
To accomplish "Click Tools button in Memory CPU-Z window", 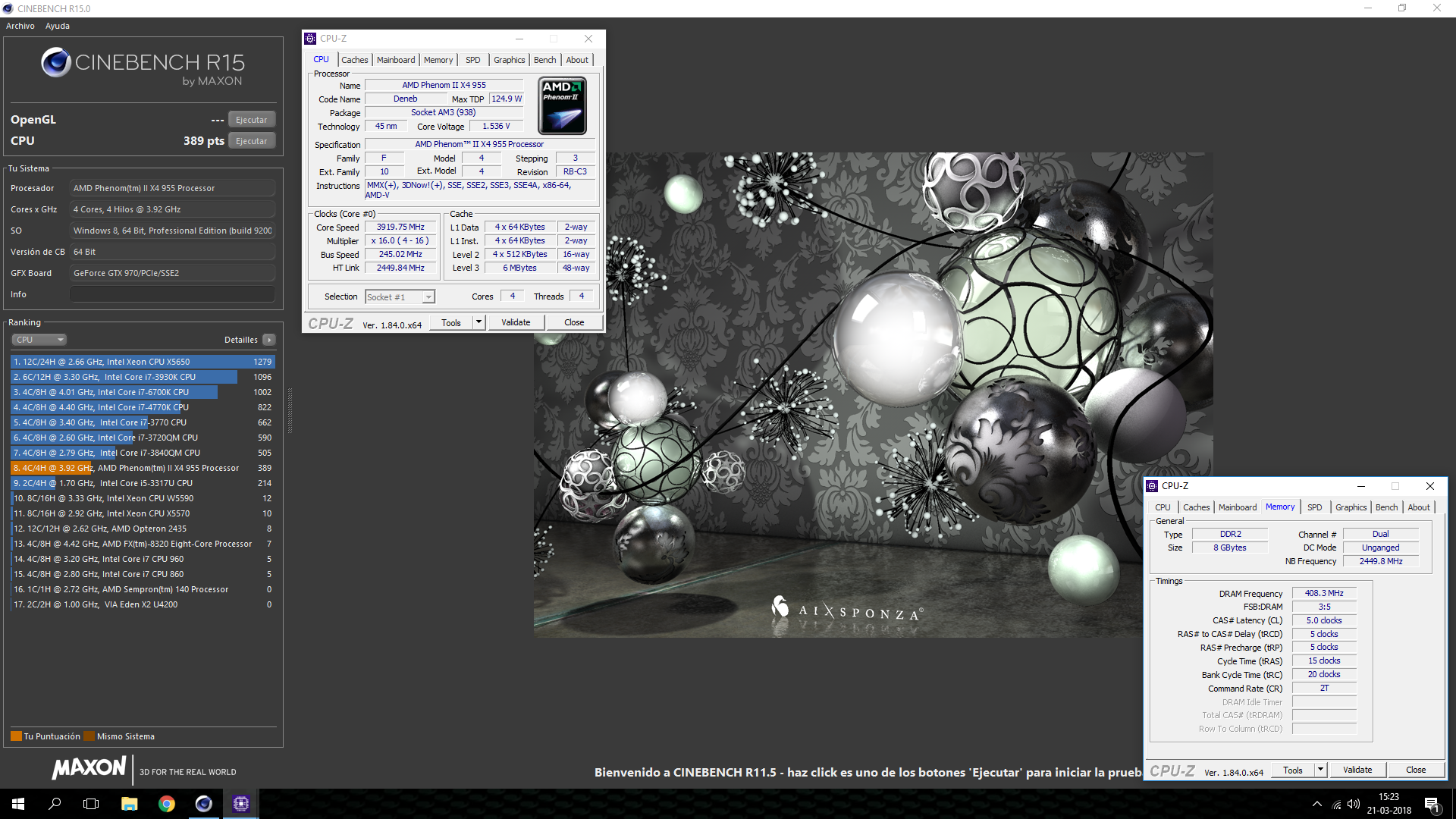I will coord(1293,770).
